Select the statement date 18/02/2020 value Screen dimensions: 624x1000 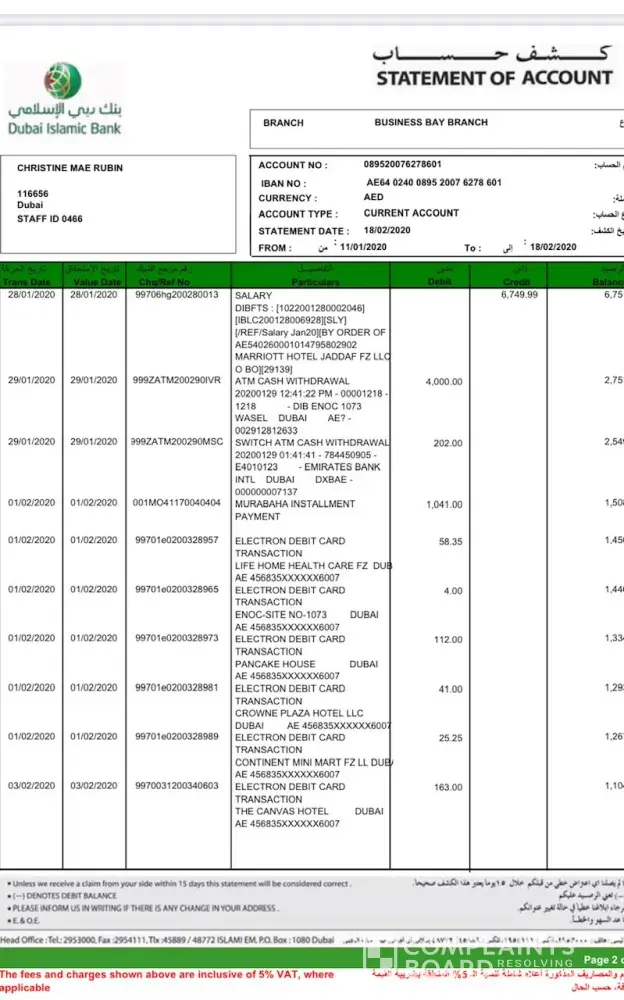(x=387, y=230)
